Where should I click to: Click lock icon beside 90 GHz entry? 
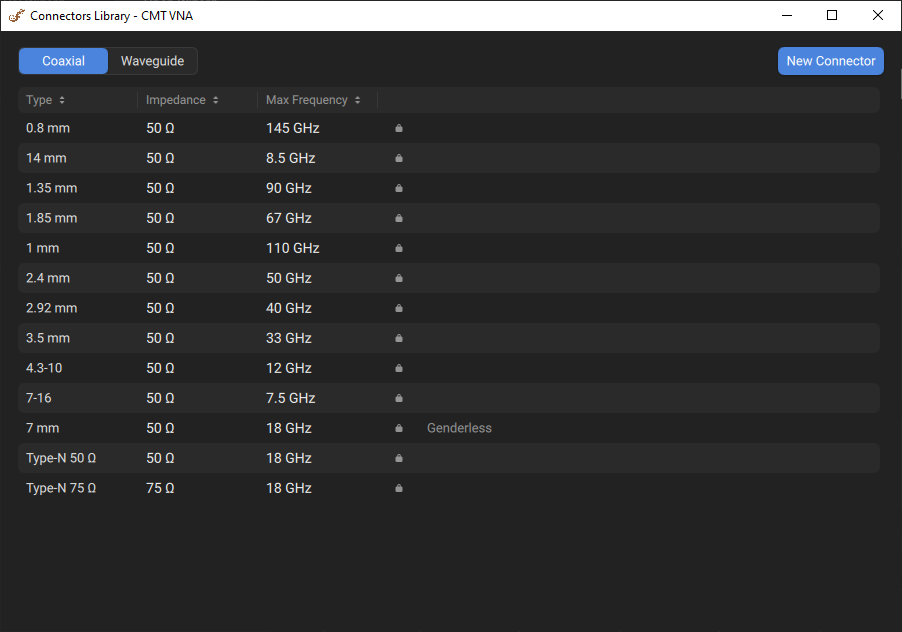point(399,188)
